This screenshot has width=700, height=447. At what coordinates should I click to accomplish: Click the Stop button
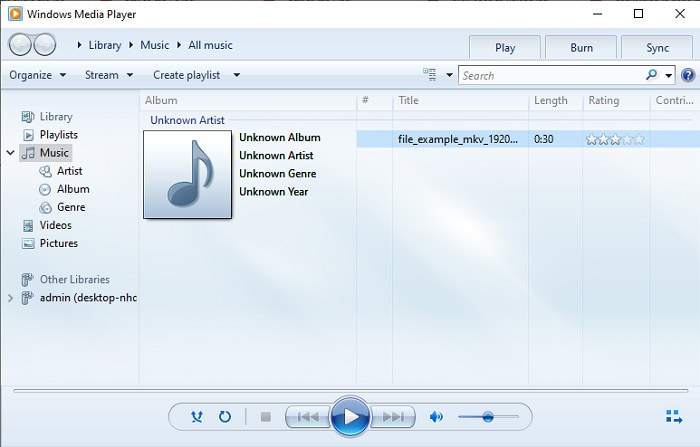click(266, 417)
